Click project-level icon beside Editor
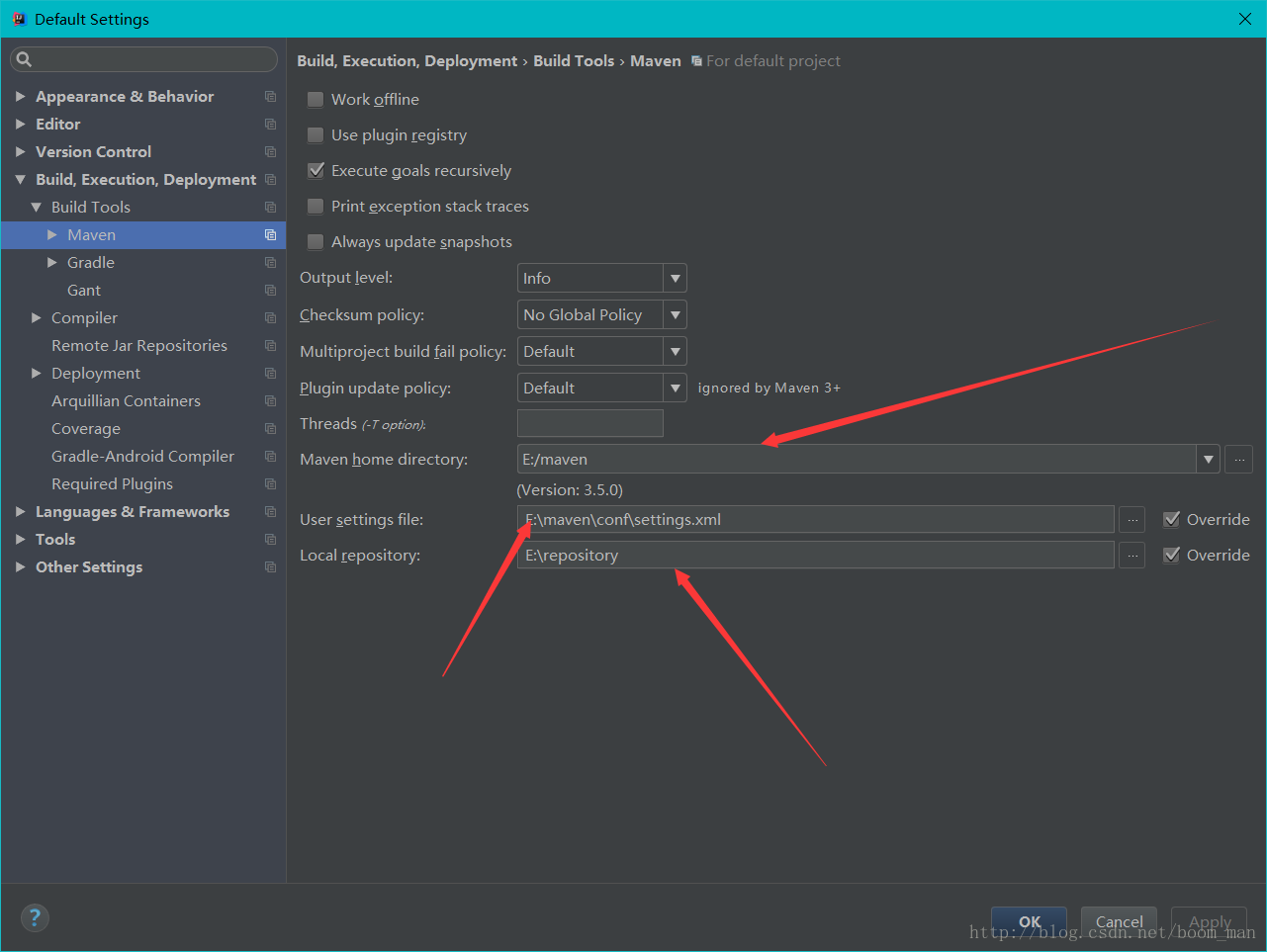1267x952 pixels. click(270, 125)
